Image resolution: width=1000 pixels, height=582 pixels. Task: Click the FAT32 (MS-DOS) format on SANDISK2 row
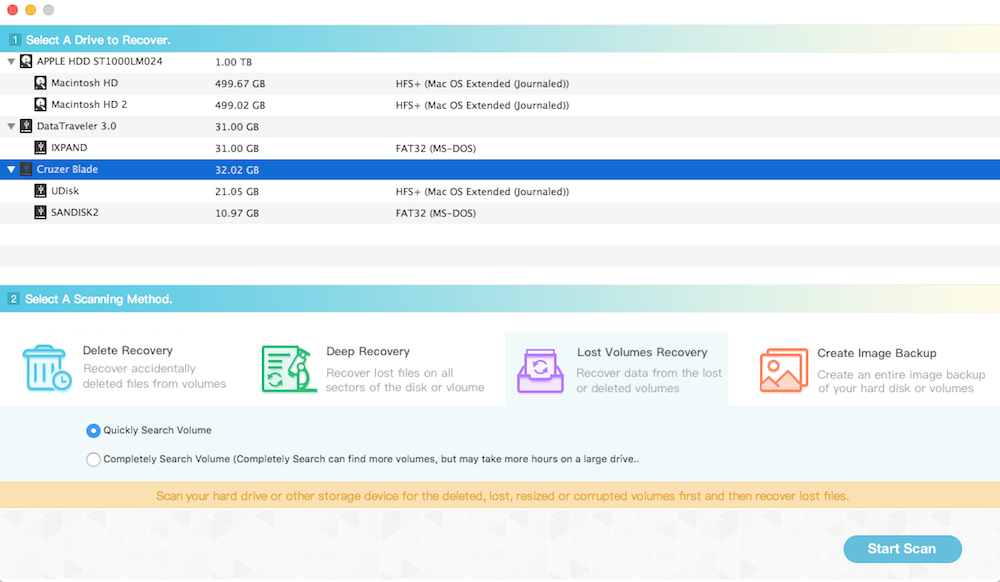(436, 214)
